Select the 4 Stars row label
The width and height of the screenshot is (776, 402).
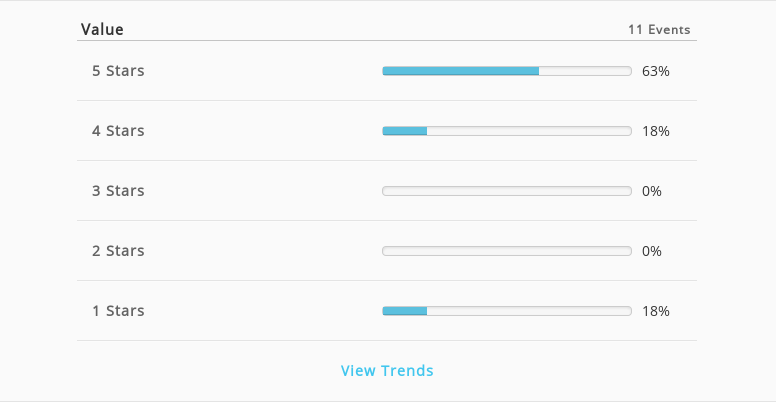point(118,131)
